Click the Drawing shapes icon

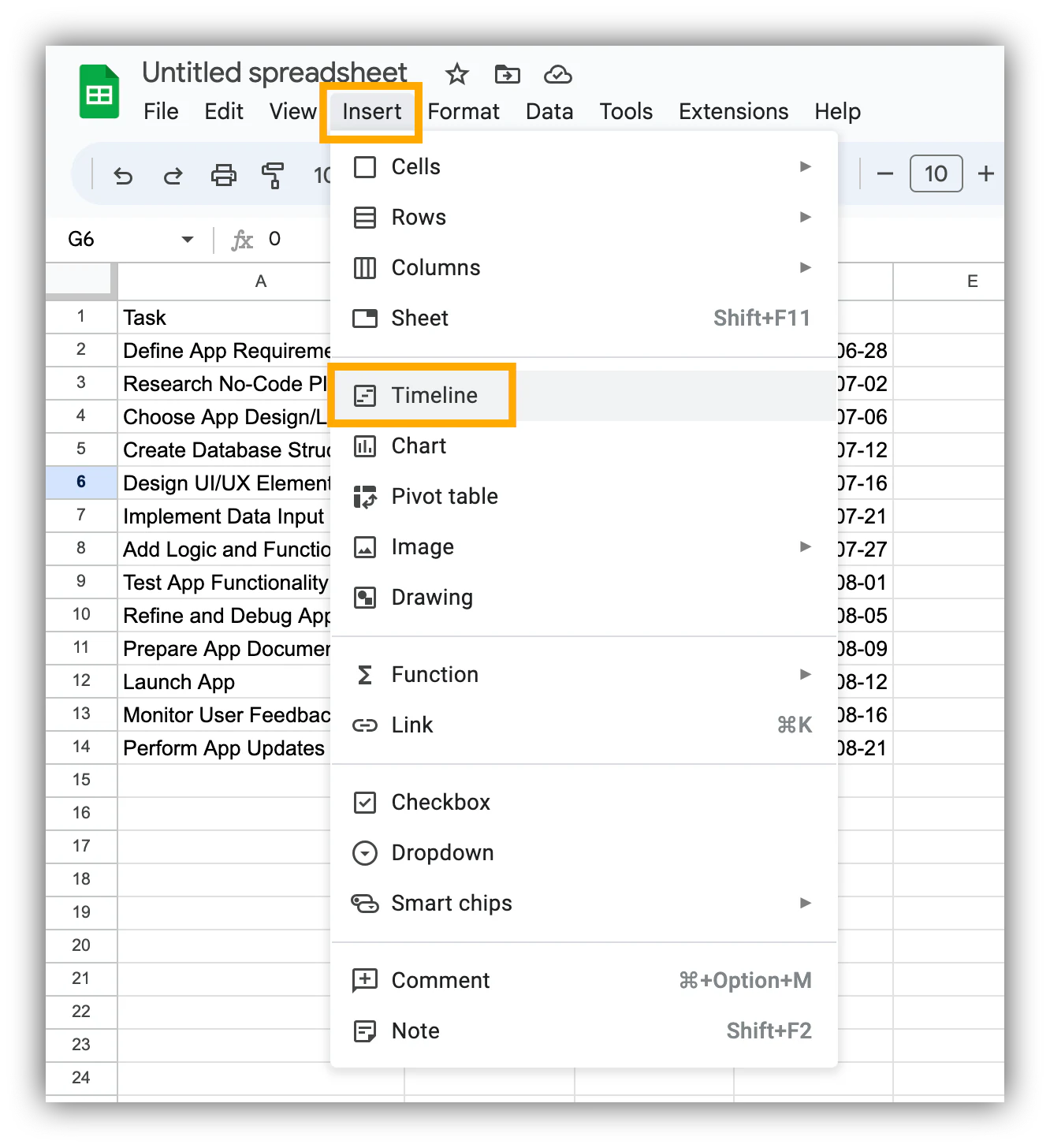[x=365, y=598]
